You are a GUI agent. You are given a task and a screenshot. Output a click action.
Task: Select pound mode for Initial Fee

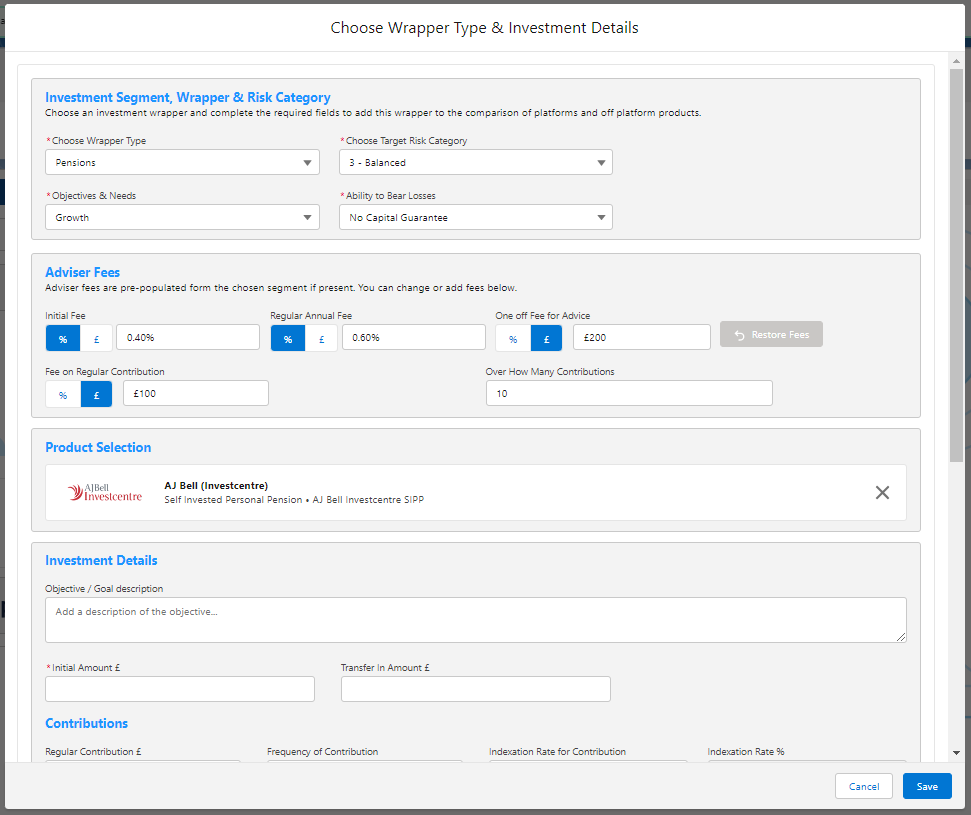(x=96, y=339)
